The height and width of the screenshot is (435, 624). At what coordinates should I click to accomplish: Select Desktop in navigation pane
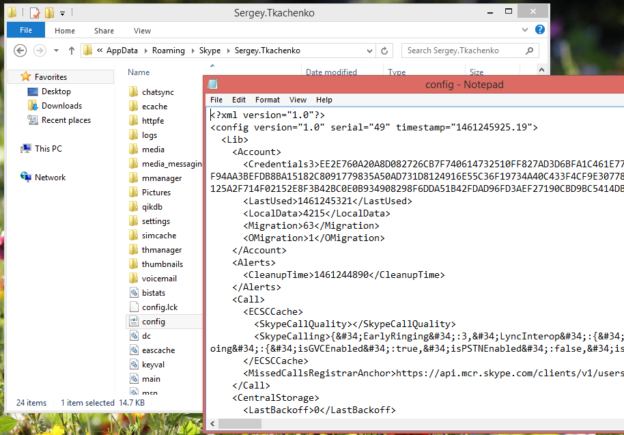tap(56, 91)
